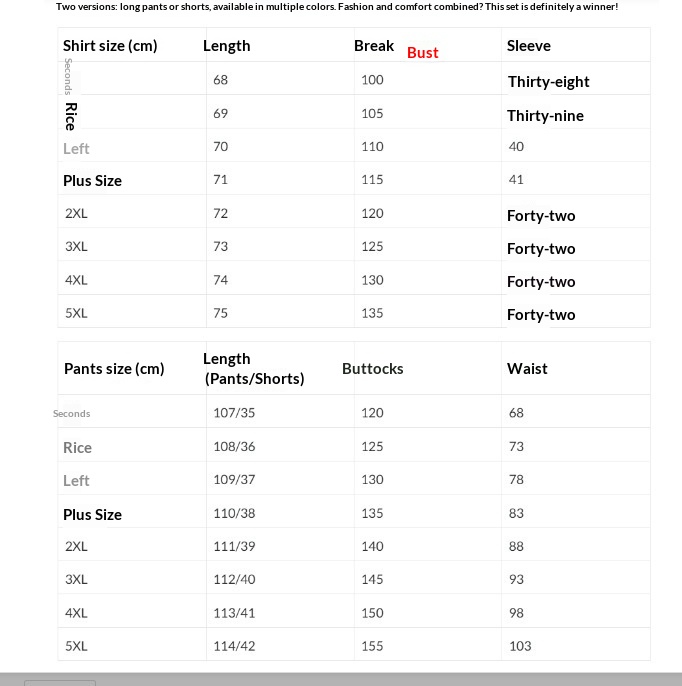Click the Thirty-nine sleeve cell

point(545,116)
